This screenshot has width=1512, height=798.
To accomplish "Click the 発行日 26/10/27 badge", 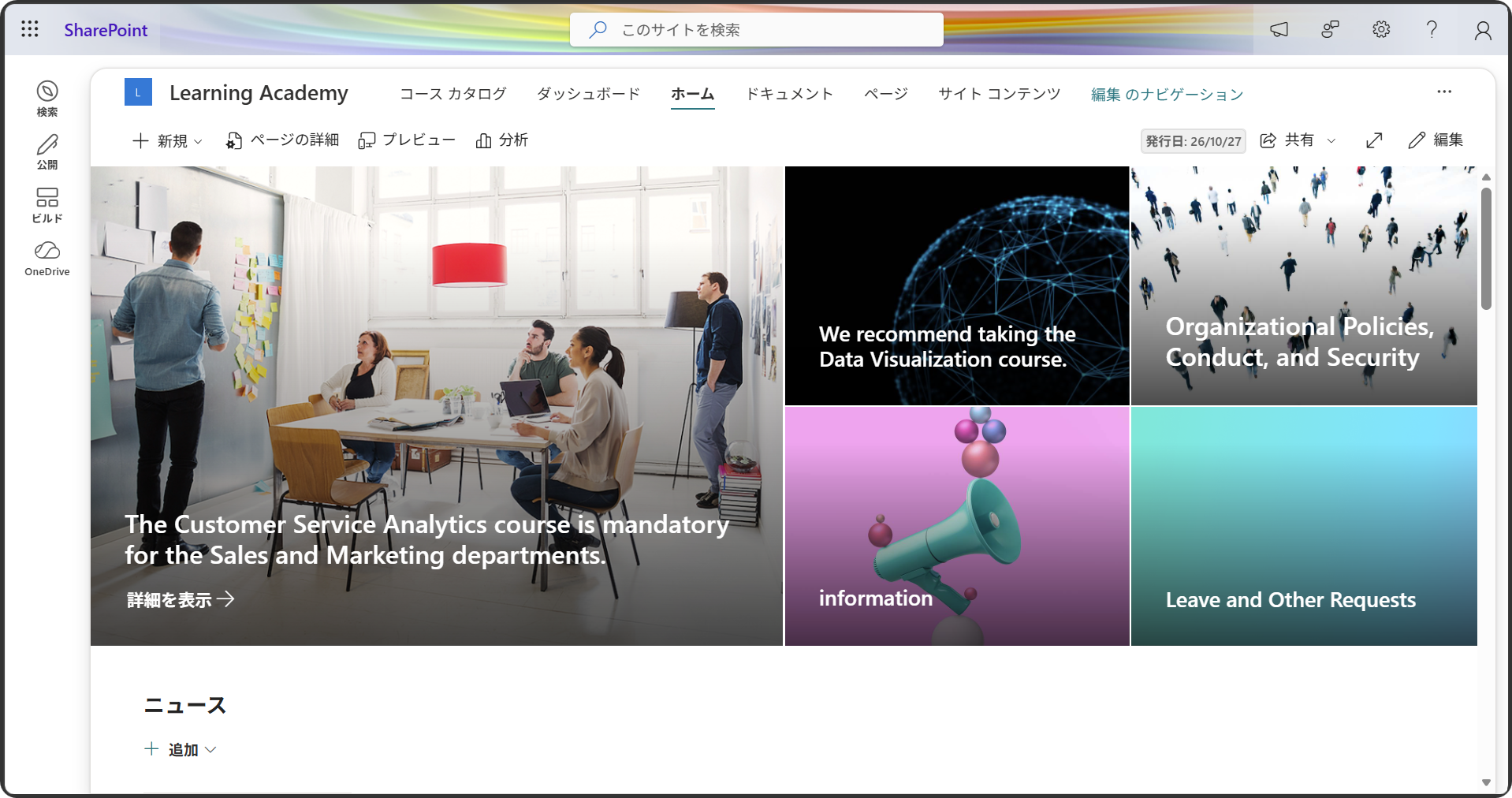I will coord(1193,141).
